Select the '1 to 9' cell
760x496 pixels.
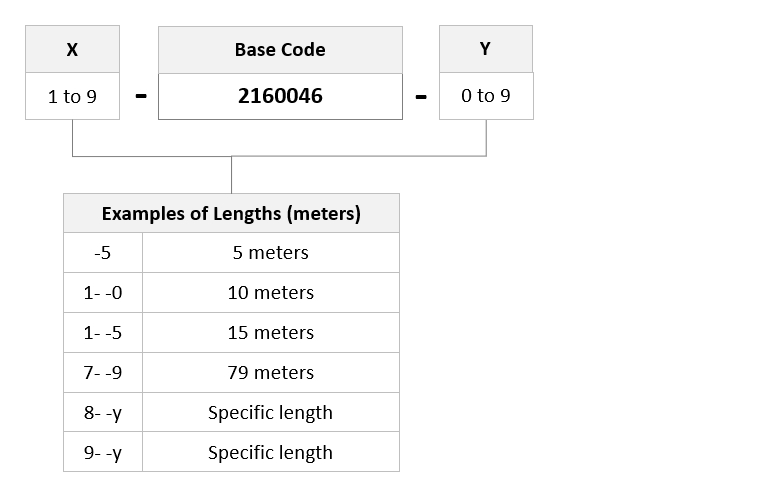point(72,96)
